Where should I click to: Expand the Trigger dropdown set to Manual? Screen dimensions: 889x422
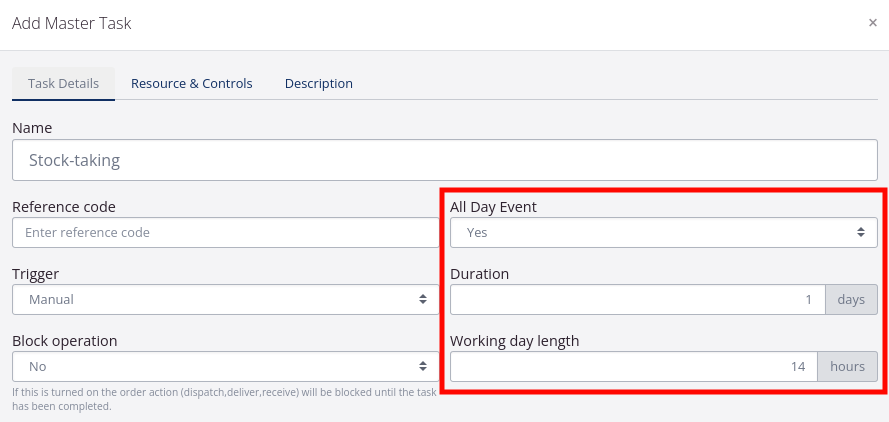225,299
